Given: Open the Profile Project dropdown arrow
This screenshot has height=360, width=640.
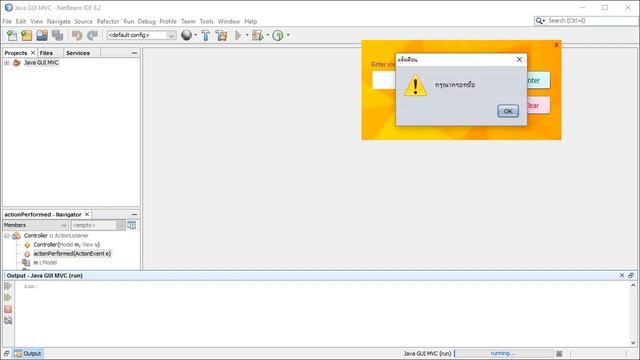Looking at the screenshot, I should 288,36.
